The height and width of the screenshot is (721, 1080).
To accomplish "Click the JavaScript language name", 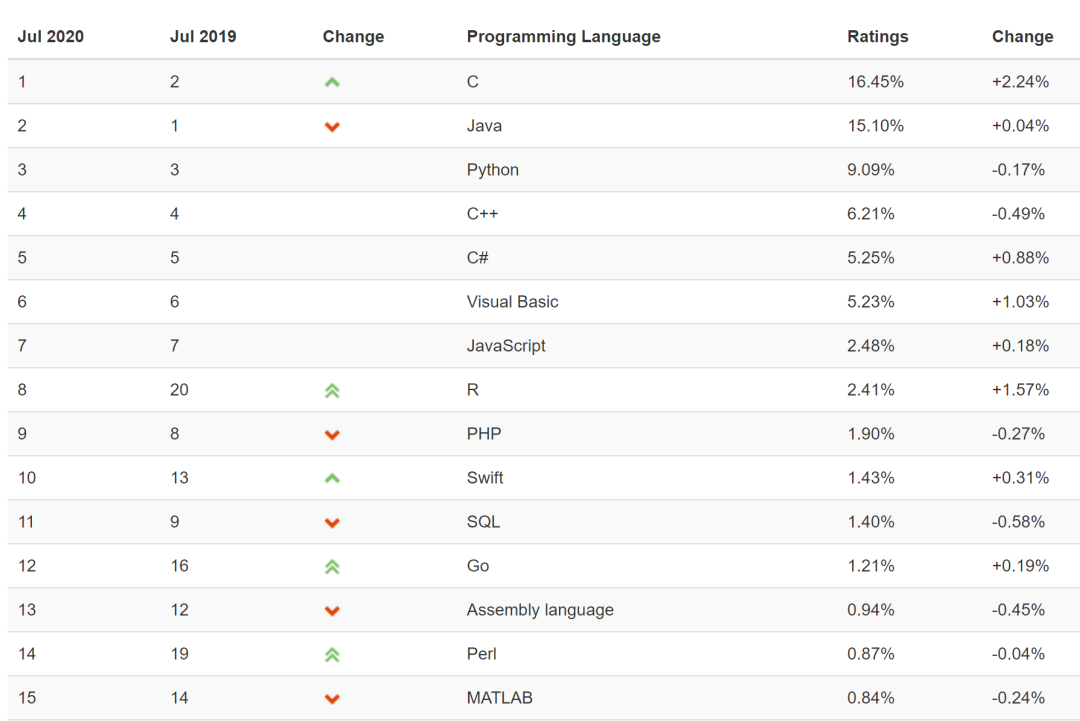I will coord(506,346).
